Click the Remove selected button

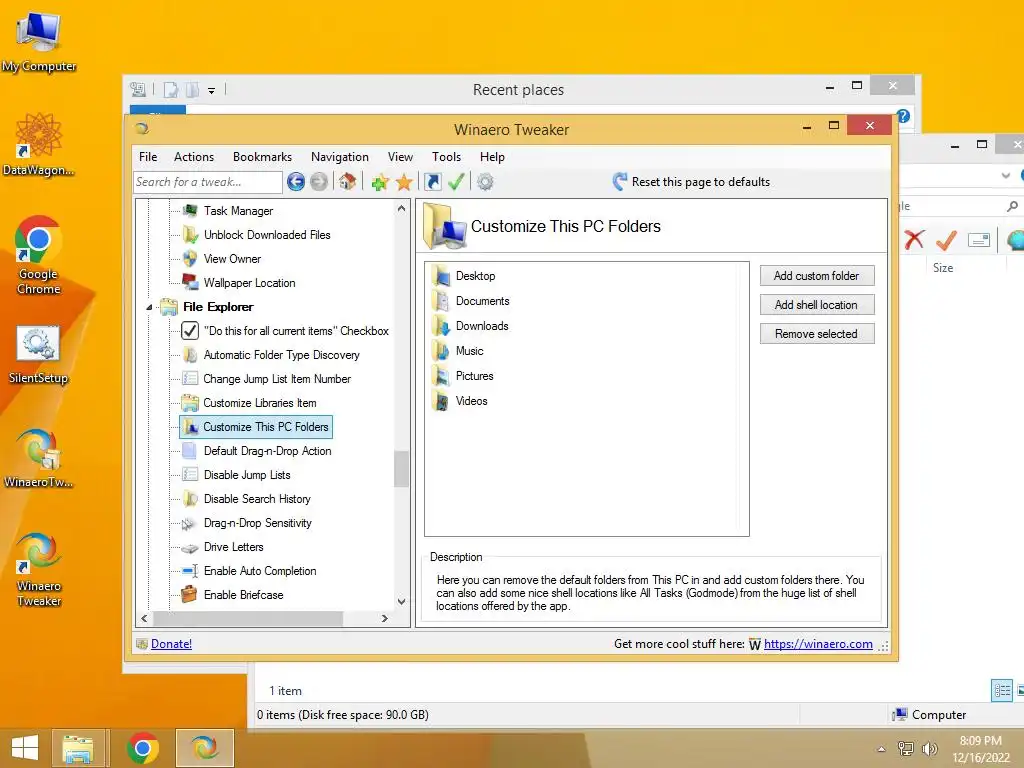[817, 334]
